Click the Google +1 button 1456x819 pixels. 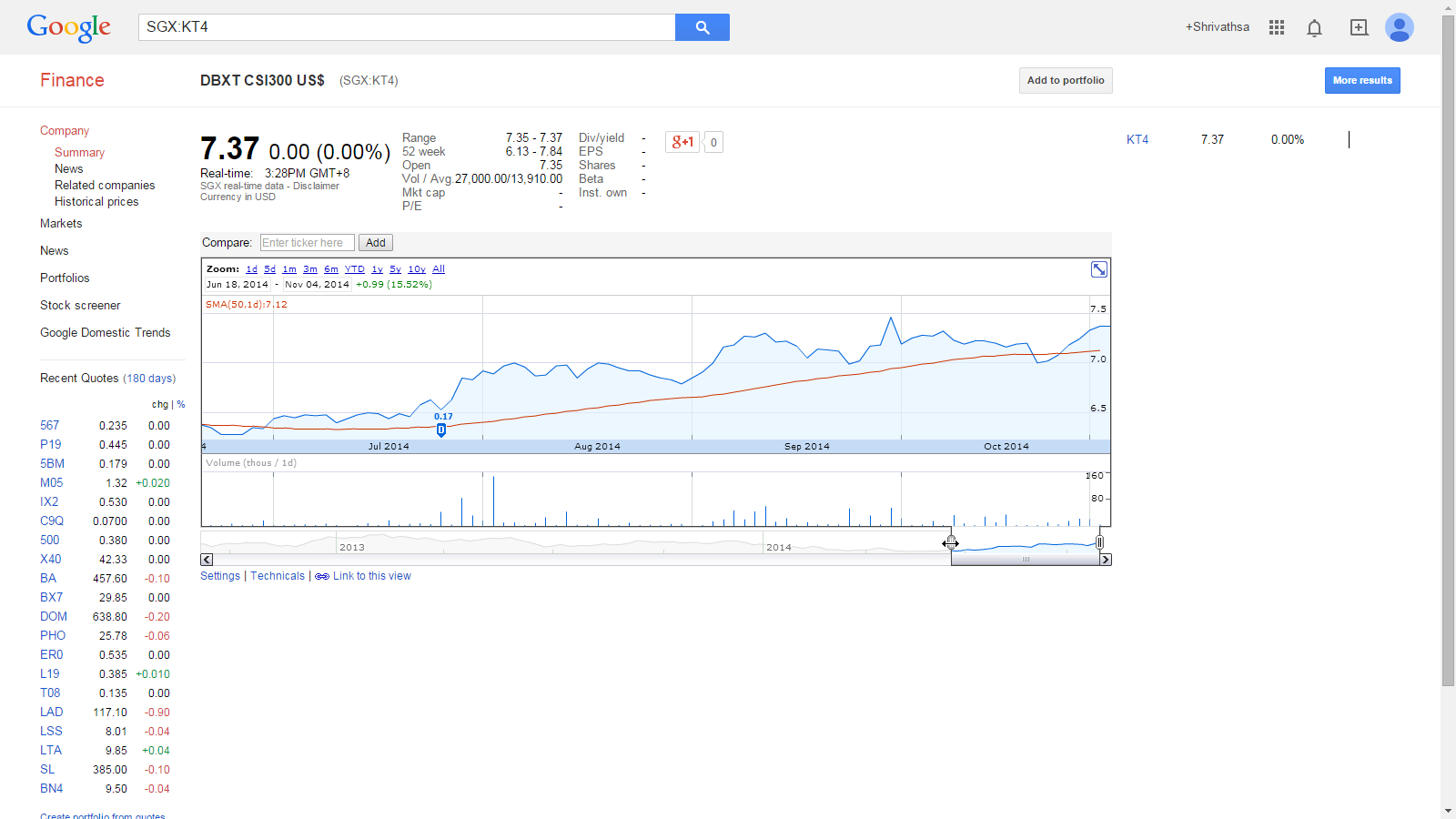click(x=682, y=142)
